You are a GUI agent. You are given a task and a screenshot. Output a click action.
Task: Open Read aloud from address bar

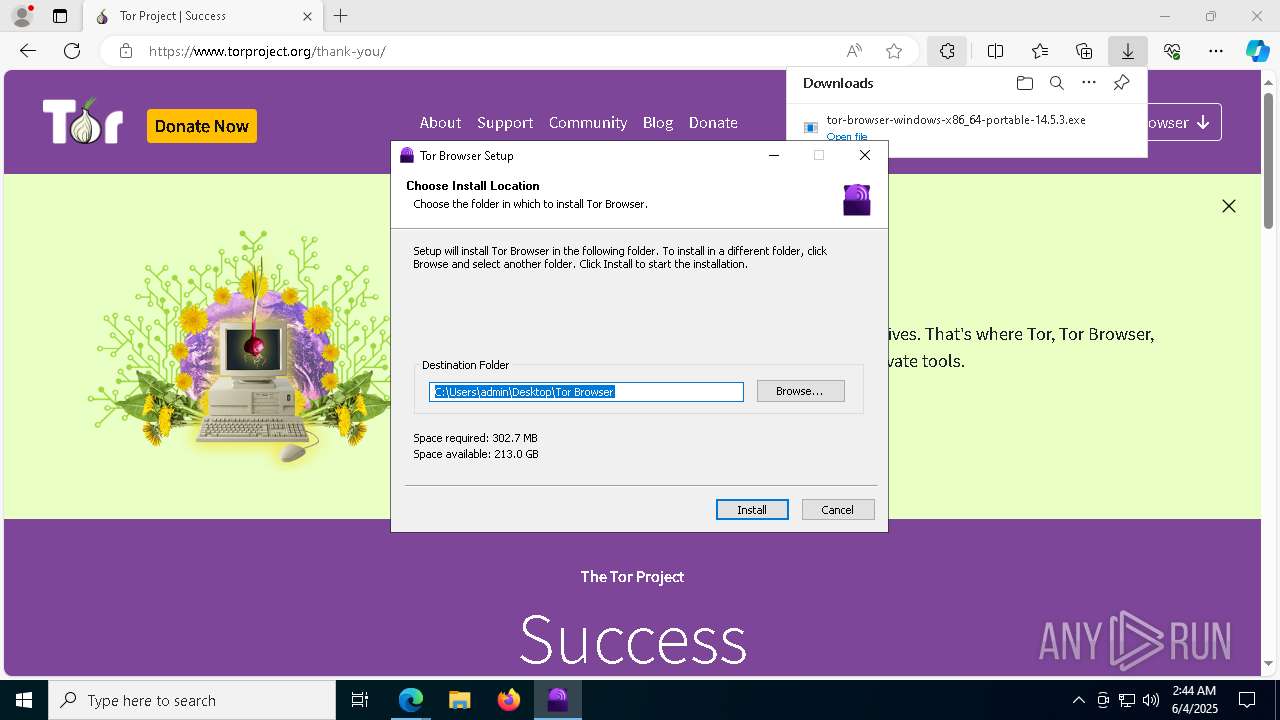(854, 51)
